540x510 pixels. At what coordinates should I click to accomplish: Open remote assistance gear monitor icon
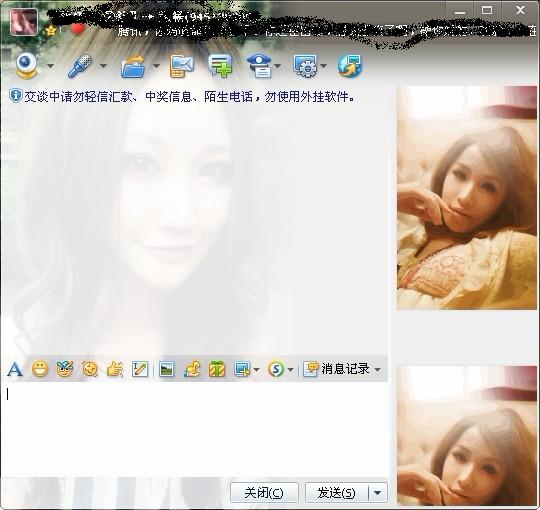click(305, 65)
